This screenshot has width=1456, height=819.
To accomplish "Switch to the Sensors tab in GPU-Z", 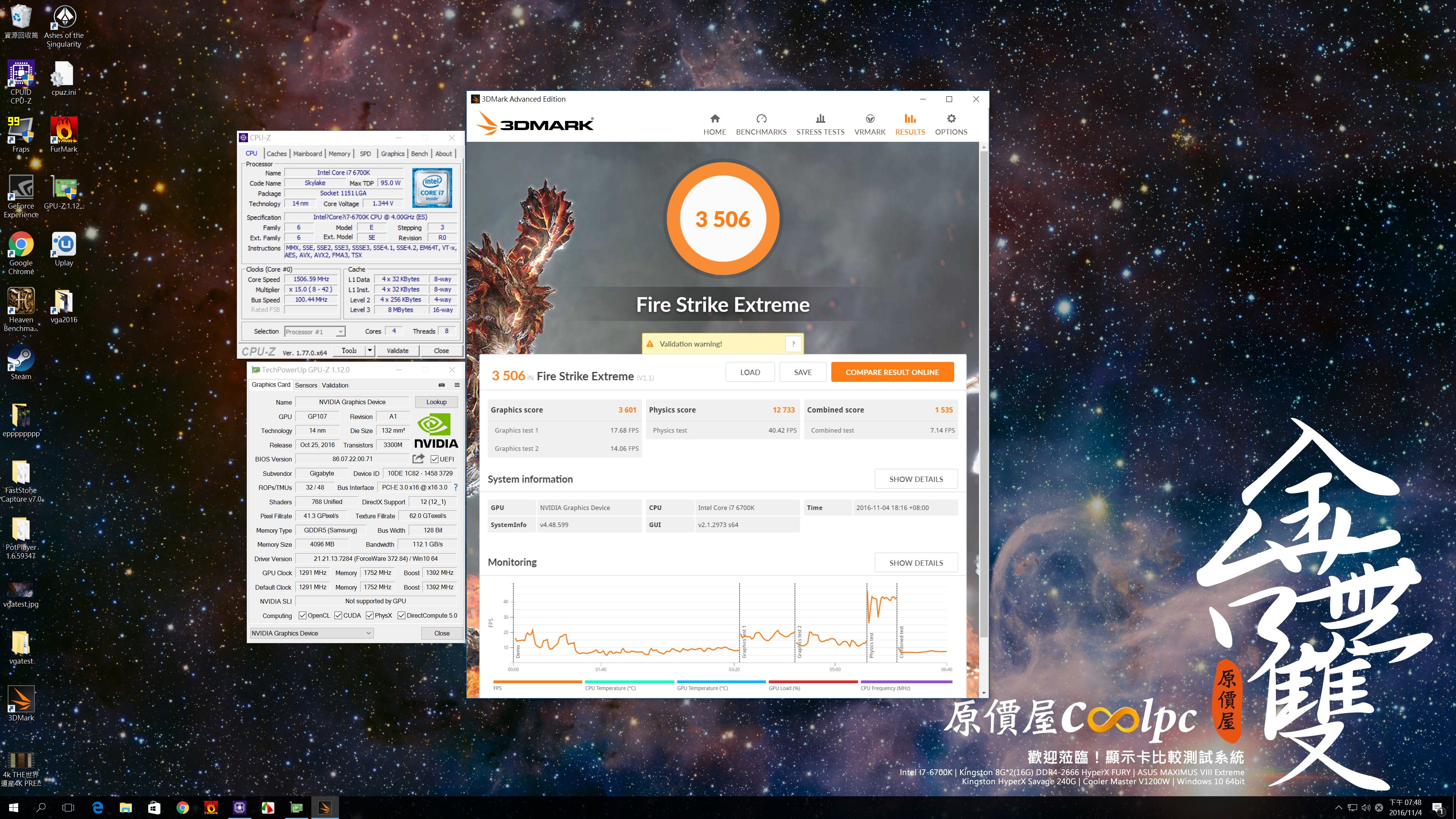I will [306, 386].
